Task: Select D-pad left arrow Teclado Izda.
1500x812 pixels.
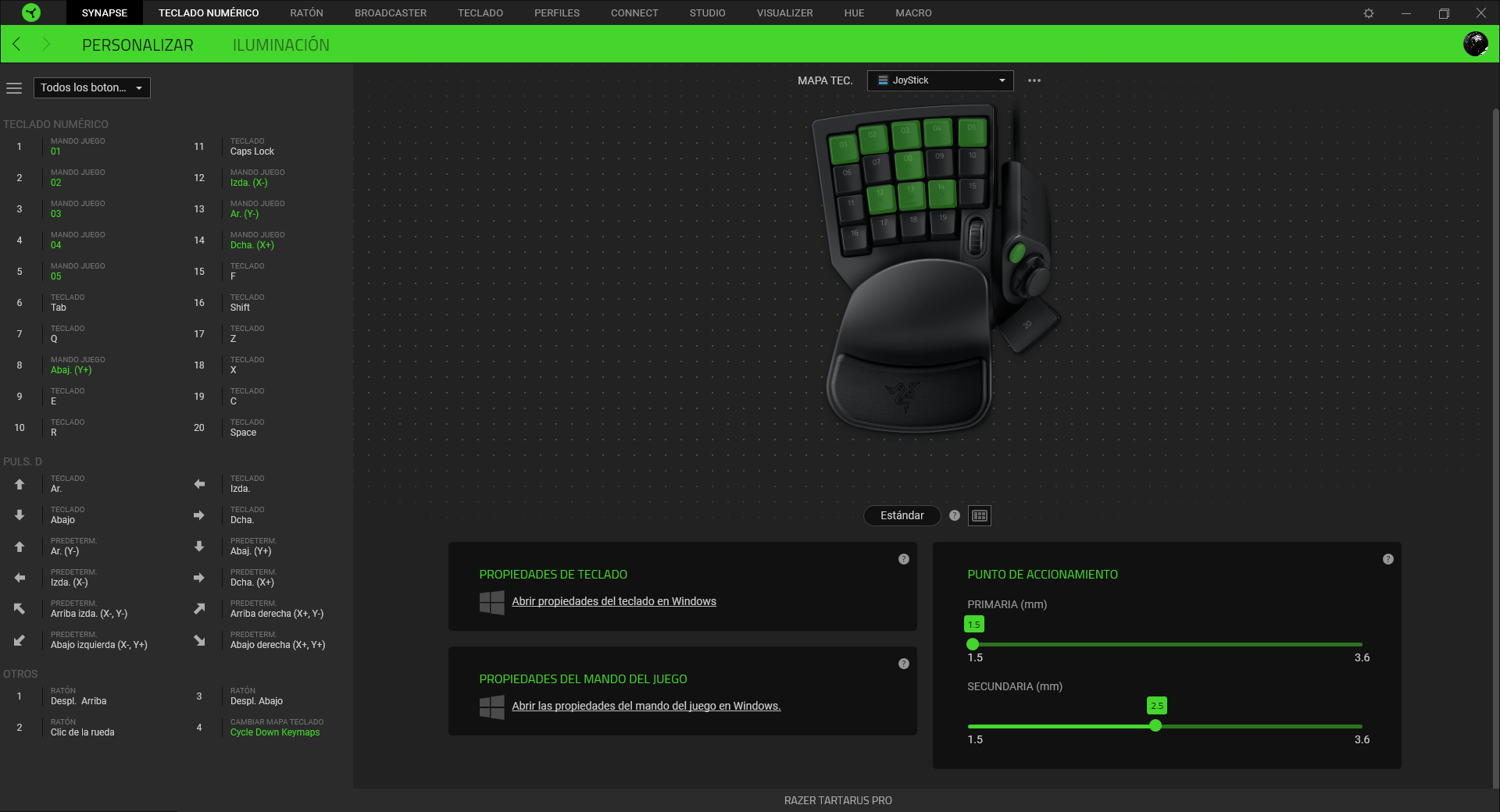Action: 199,484
